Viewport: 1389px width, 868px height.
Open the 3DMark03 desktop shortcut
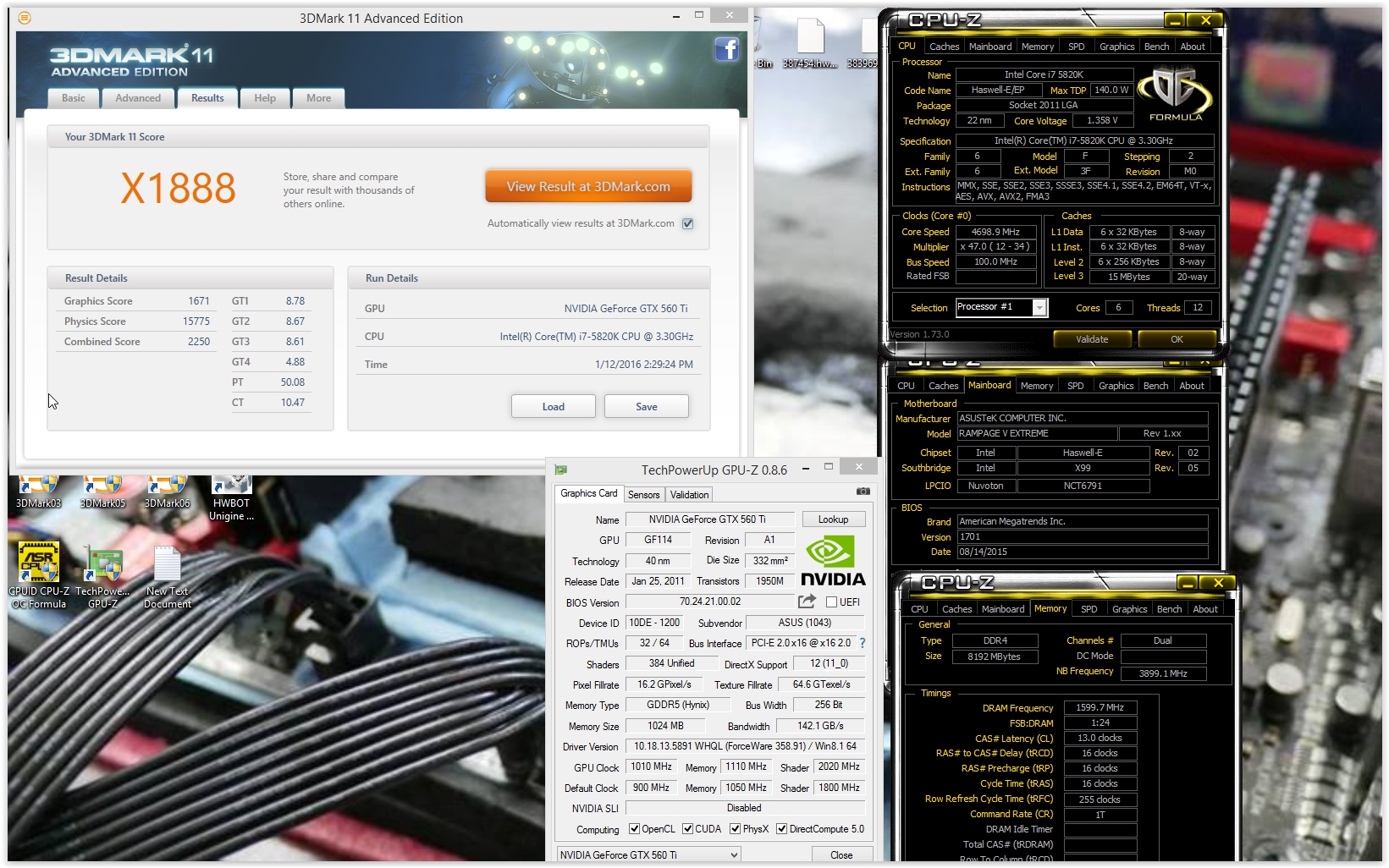click(x=39, y=492)
